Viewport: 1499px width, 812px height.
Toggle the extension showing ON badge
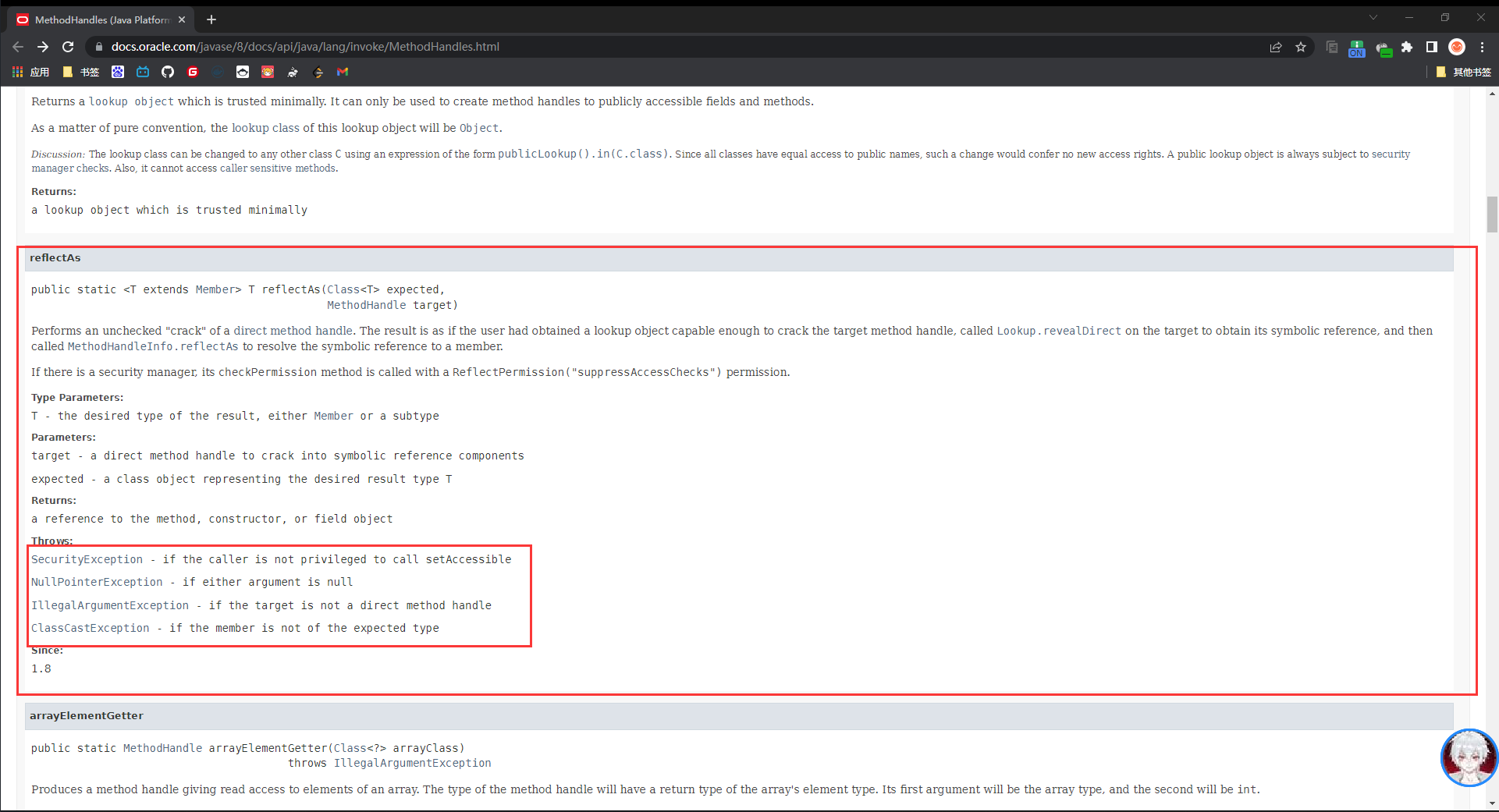(1357, 48)
